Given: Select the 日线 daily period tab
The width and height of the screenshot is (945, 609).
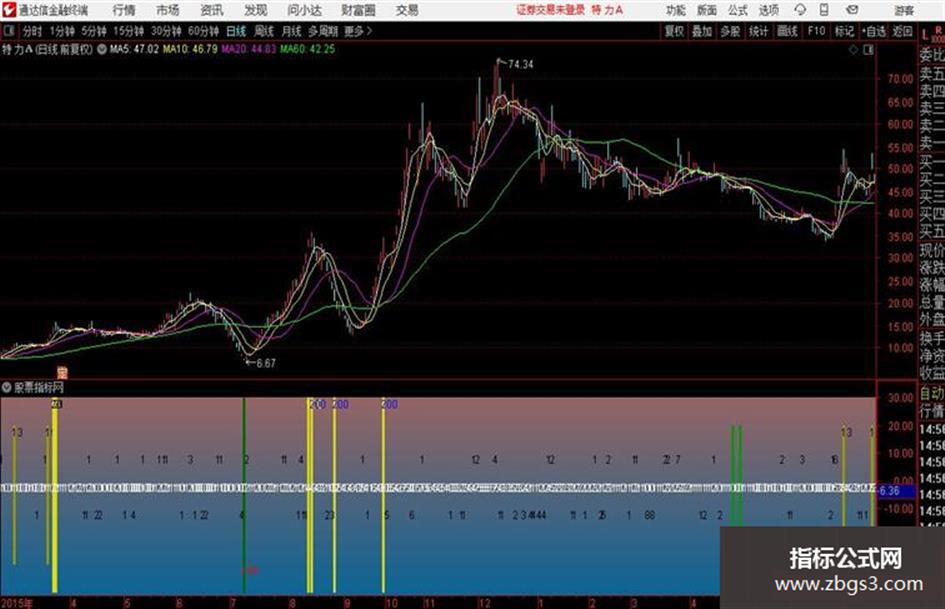Looking at the screenshot, I should [x=236, y=31].
